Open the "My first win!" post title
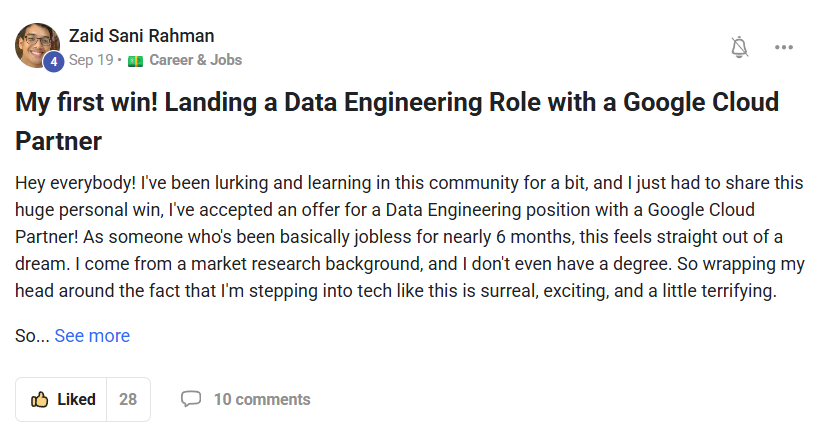The image size is (826, 429). point(397,103)
